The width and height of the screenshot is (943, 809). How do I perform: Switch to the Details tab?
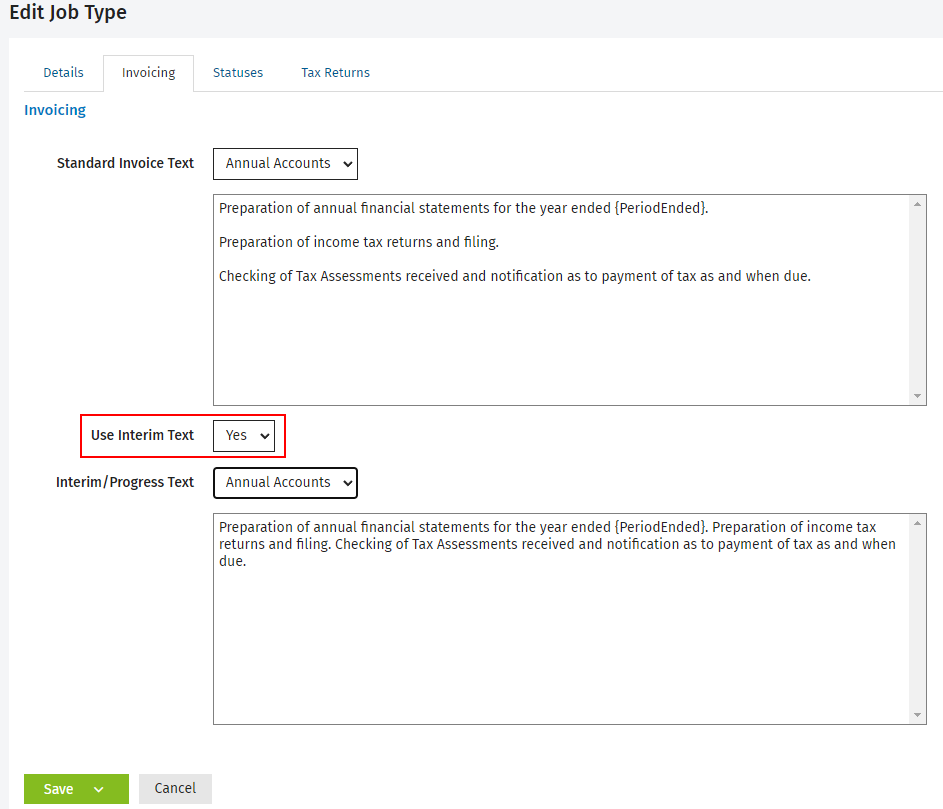[x=62, y=72]
